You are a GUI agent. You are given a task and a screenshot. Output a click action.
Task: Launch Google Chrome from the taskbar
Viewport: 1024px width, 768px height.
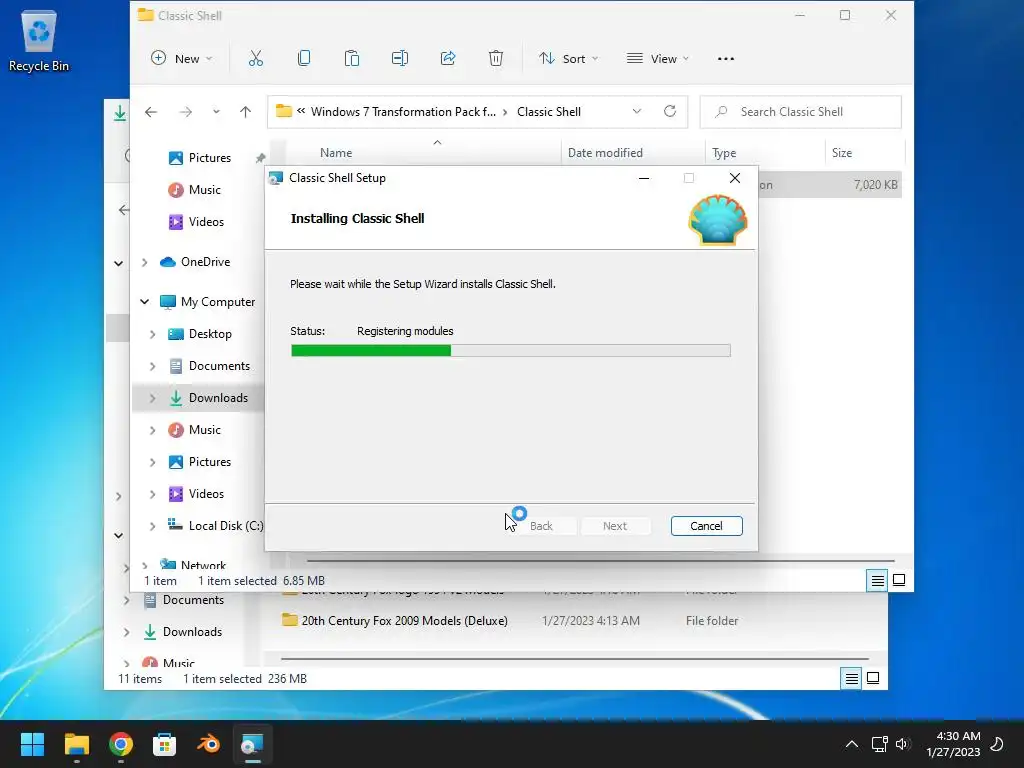click(121, 744)
